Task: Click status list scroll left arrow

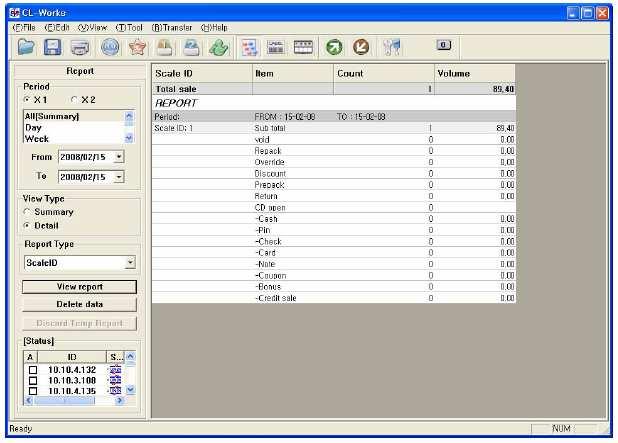Action: pyautogui.click(x=28, y=400)
